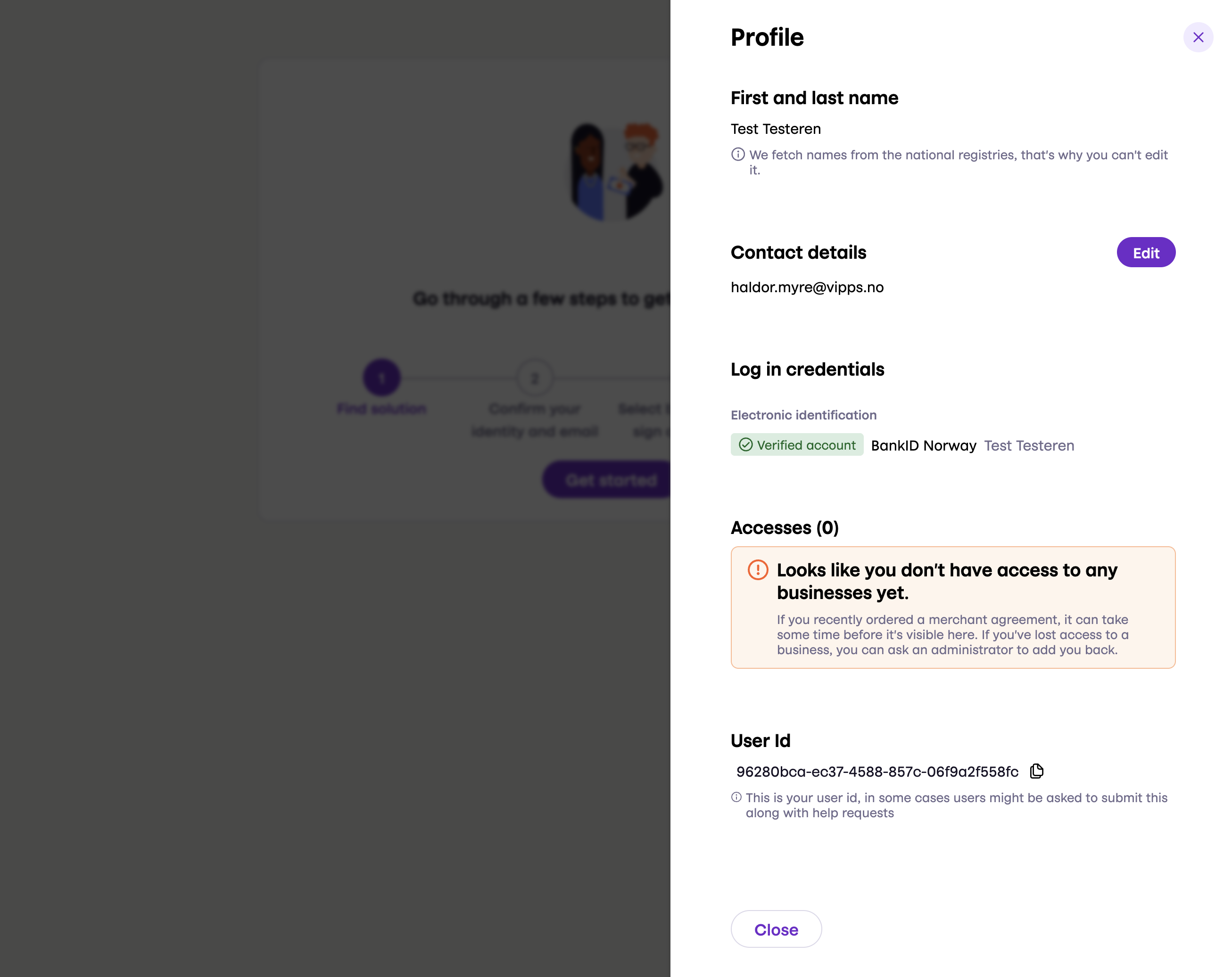Click the warning icon in accesses alert box
This screenshot has width=1232, height=977.
pos(757,569)
